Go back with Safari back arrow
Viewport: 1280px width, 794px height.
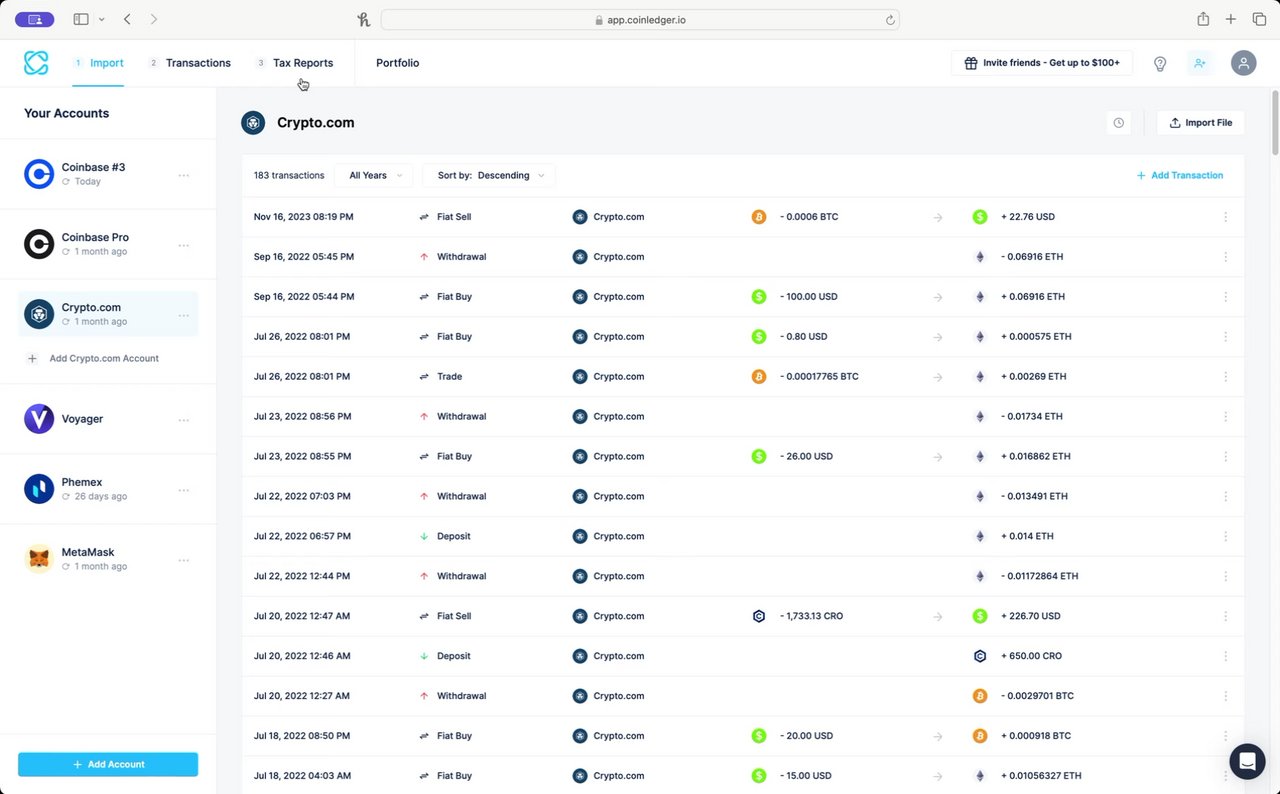(127, 19)
